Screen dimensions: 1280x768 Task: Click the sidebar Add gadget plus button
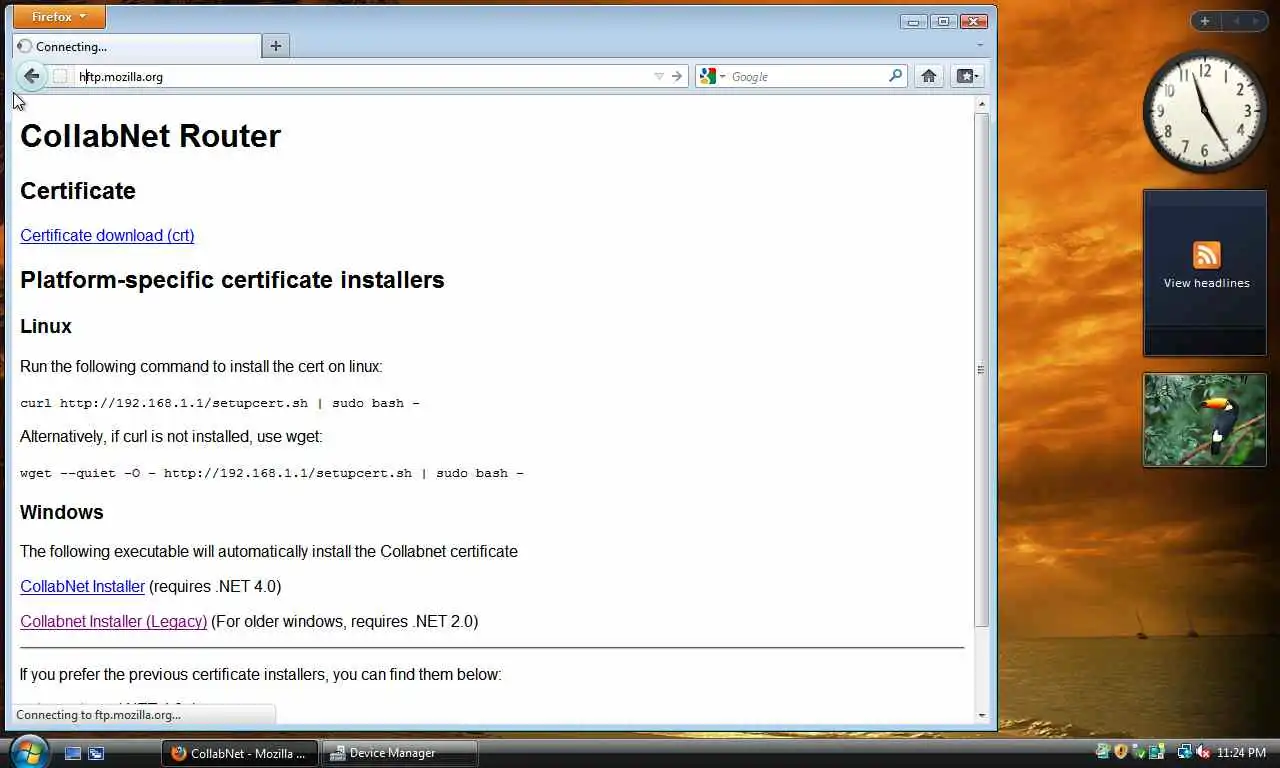tap(1205, 21)
